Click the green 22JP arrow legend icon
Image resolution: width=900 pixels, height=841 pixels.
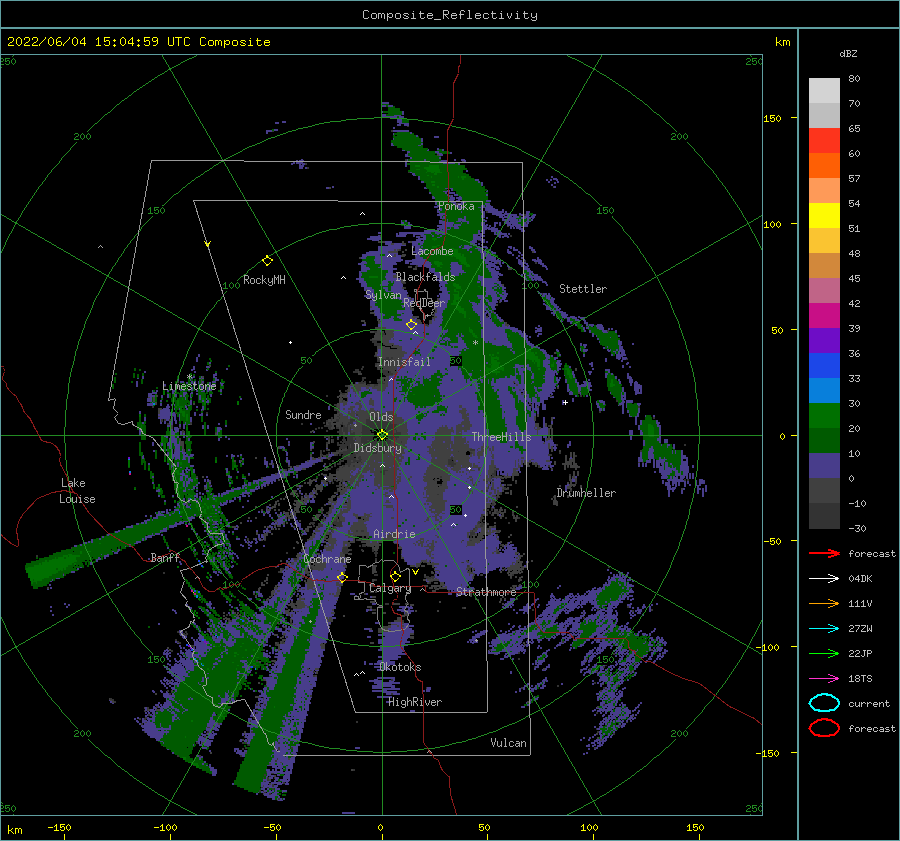tap(824, 653)
